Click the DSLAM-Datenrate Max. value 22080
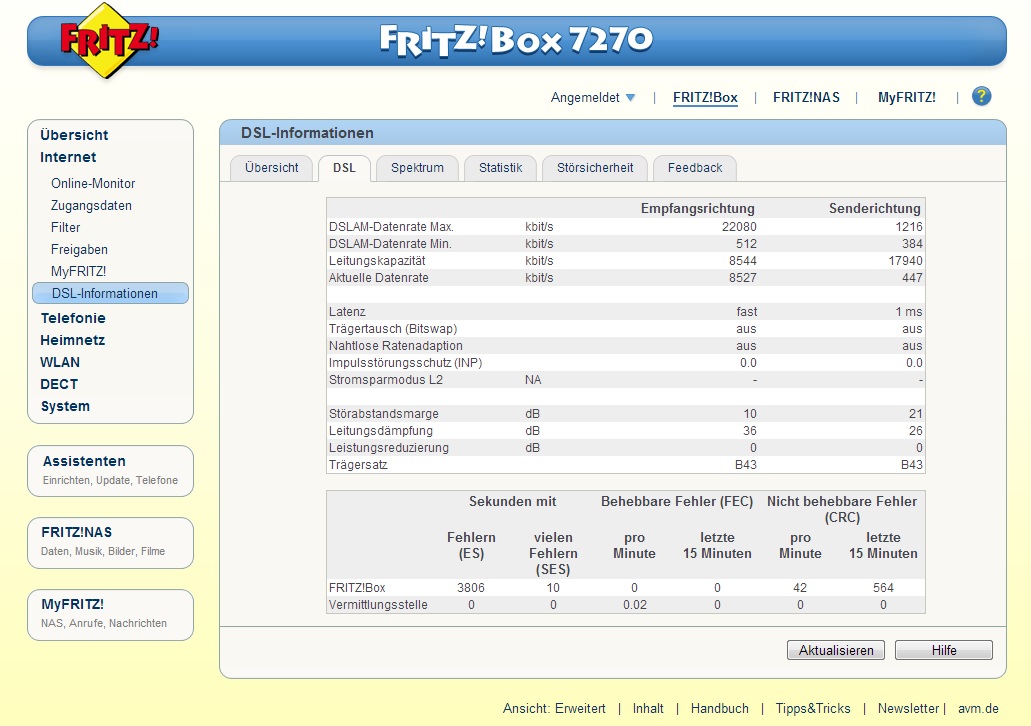This screenshot has width=1031, height=726. coord(738,227)
